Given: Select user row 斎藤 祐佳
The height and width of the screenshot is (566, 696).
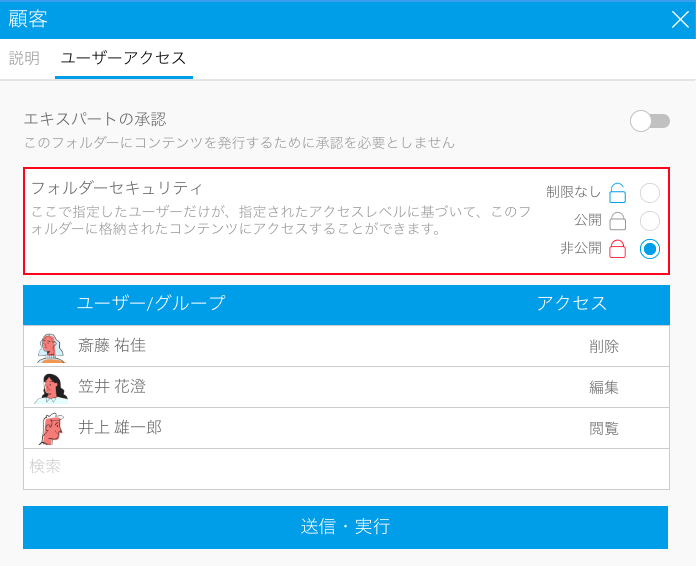Looking at the screenshot, I should pyautogui.click(x=346, y=346).
